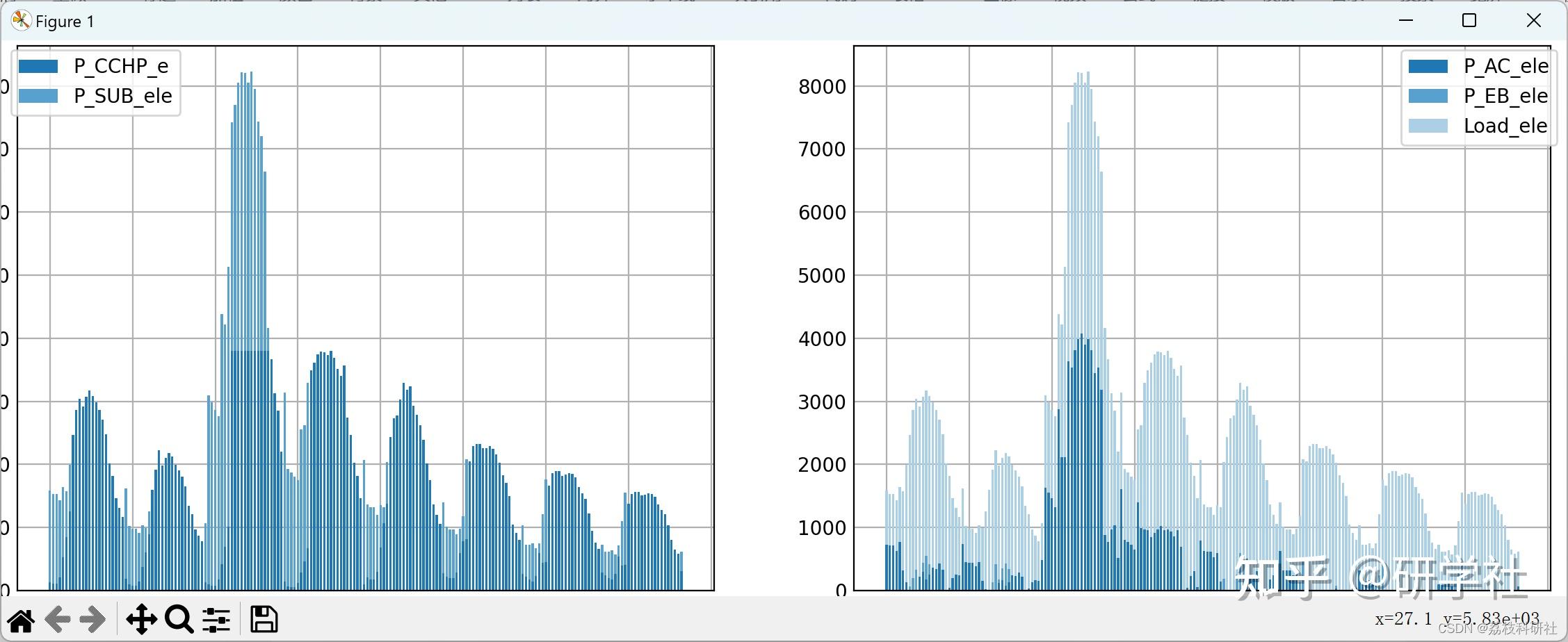Click the P_AC_ele legend color swatch
The height and width of the screenshot is (642, 1568).
pos(1428,67)
